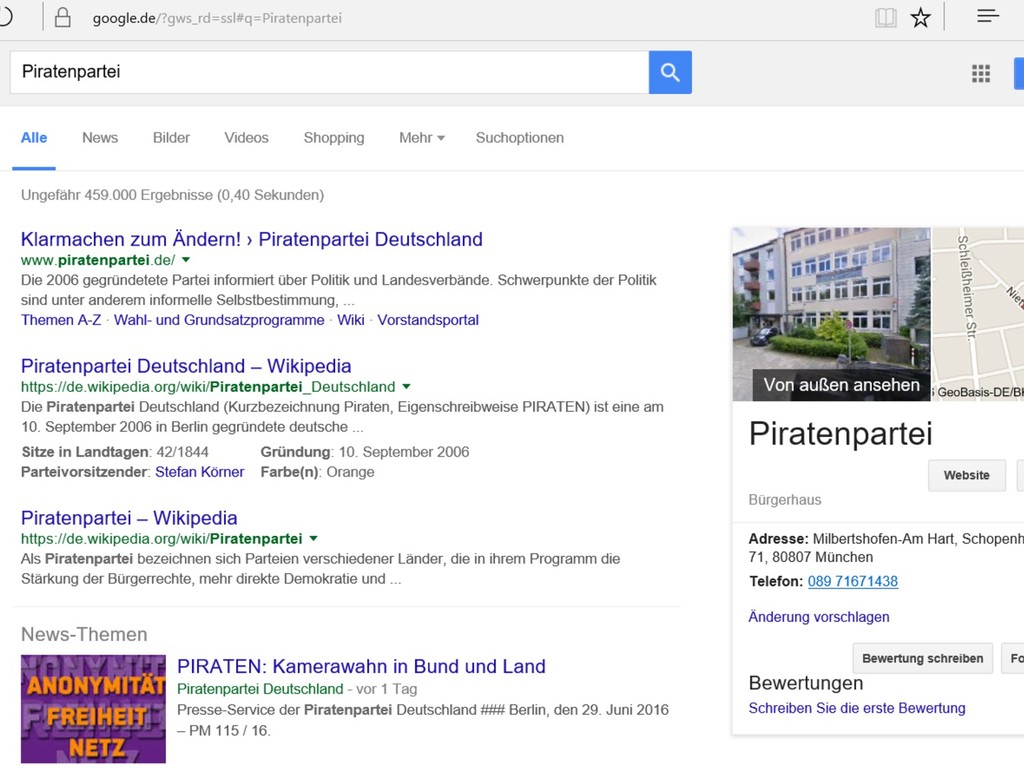
Task: Select the Alle tab
Action: click(x=34, y=138)
